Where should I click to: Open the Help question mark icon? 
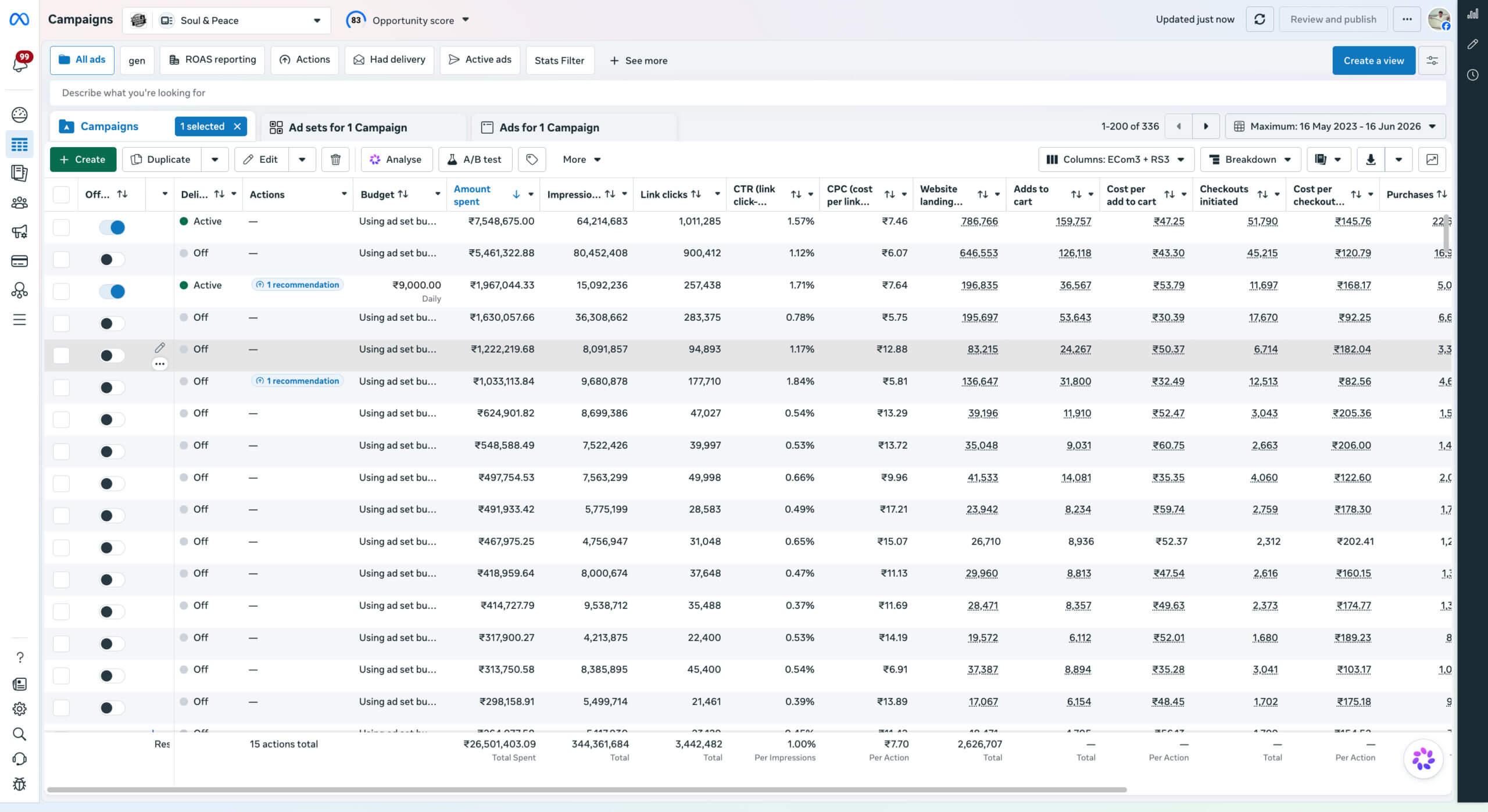pyautogui.click(x=19, y=657)
